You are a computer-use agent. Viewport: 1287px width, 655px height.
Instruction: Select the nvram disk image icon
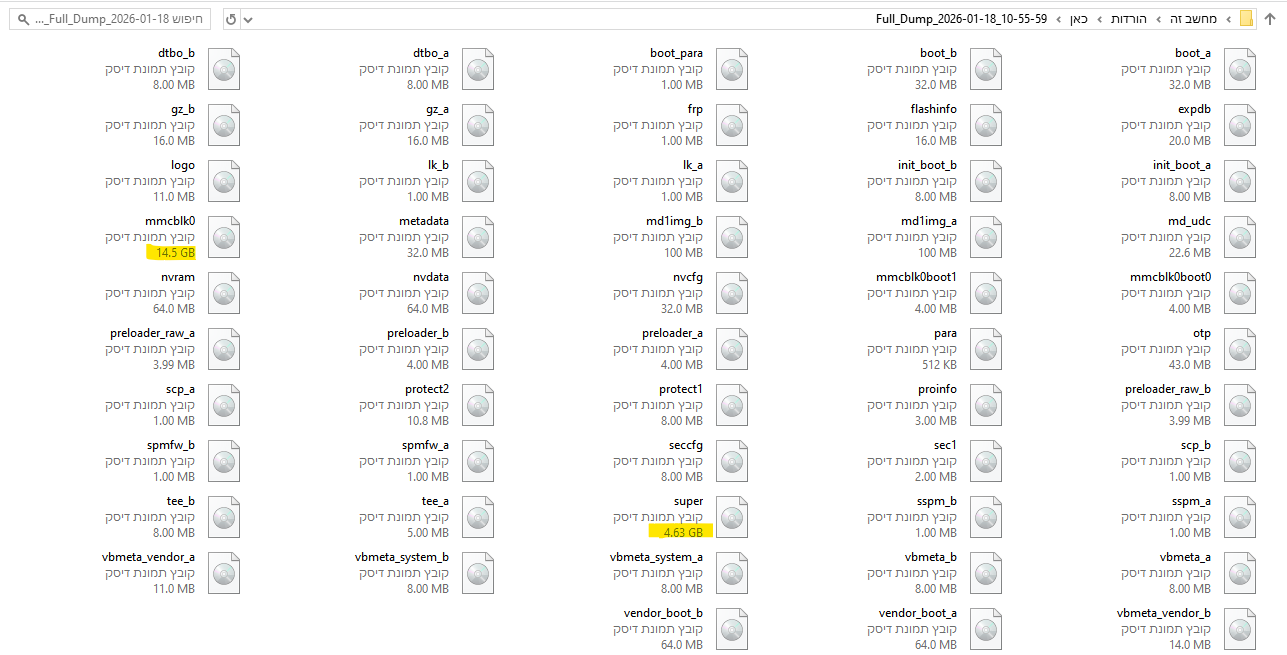(224, 293)
